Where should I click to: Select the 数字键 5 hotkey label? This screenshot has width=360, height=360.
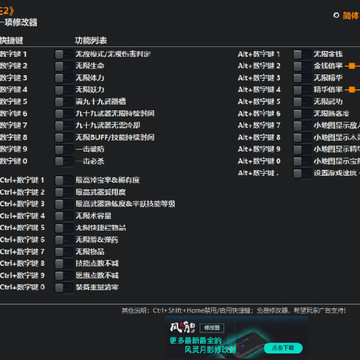point(13,102)
